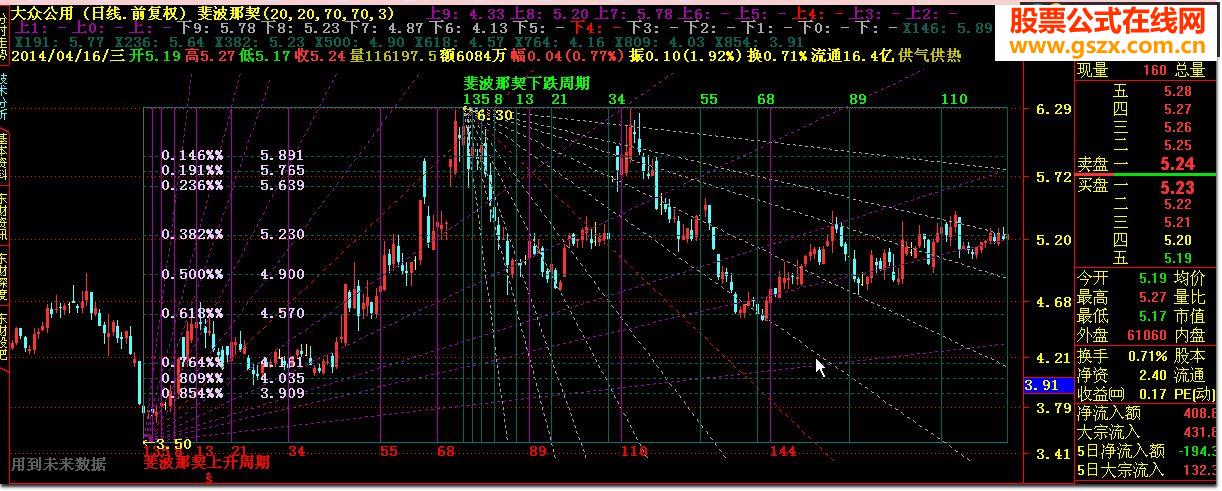Click down-cycle marker 110 at chart top

(955, 99)
